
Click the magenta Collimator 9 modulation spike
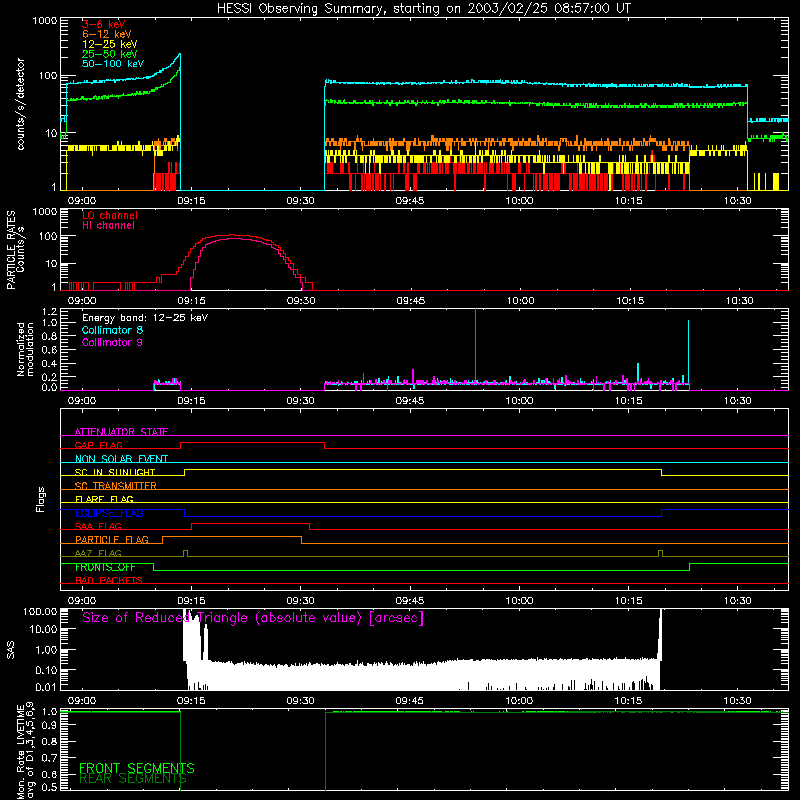476,345
